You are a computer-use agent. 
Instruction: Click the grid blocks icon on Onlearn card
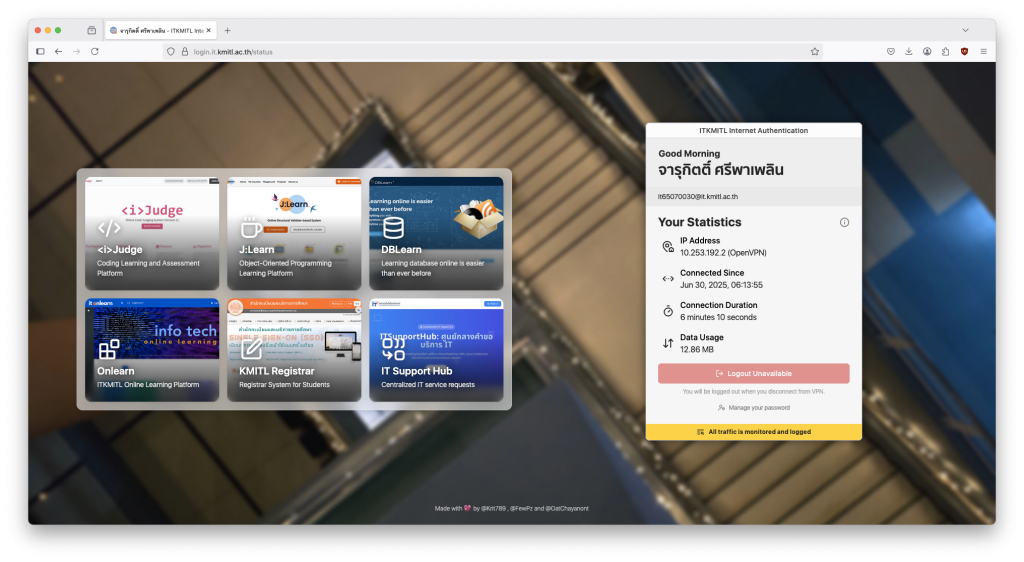coord(108,349)
